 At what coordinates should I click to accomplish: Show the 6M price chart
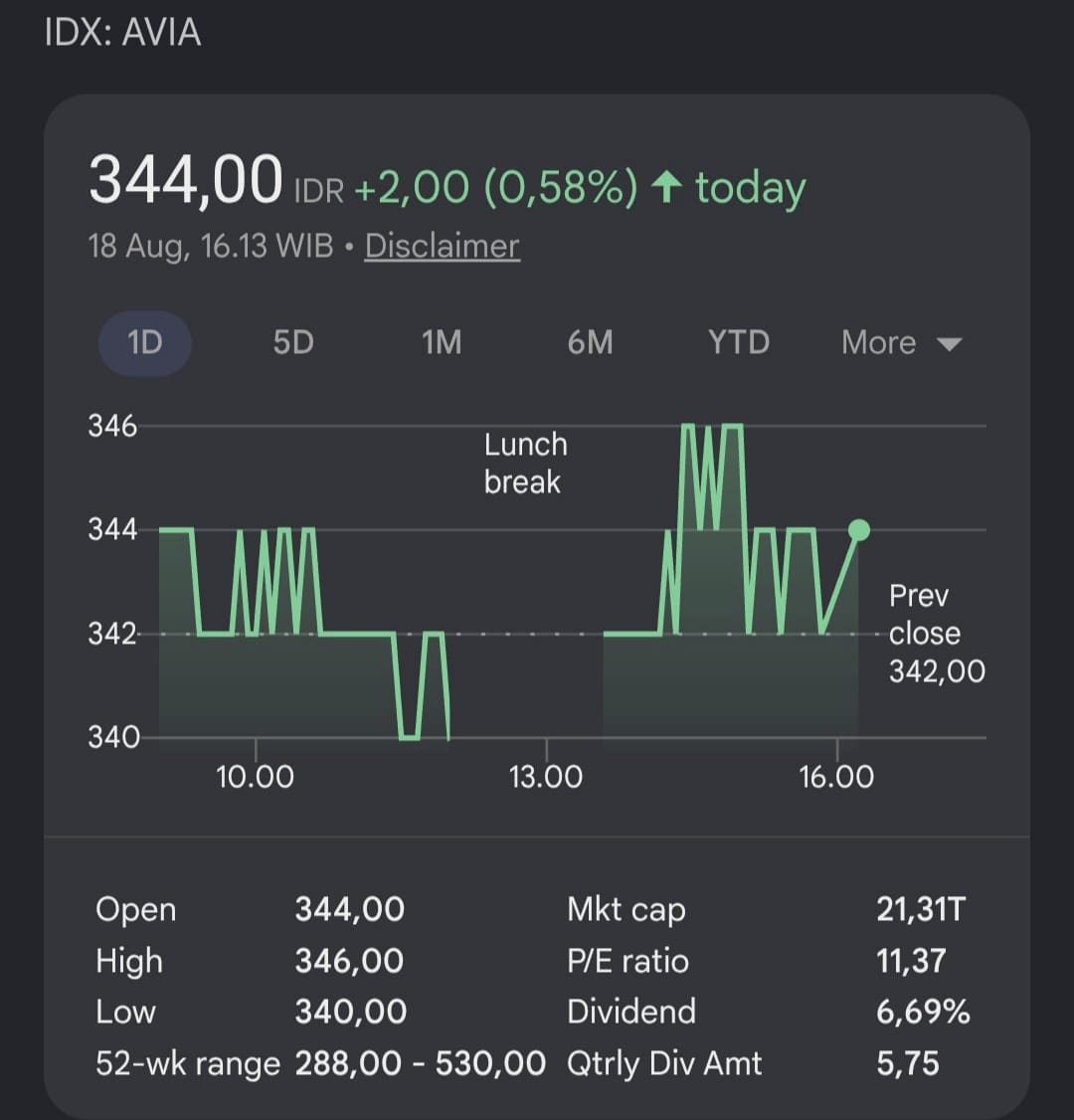coord(590,343)
